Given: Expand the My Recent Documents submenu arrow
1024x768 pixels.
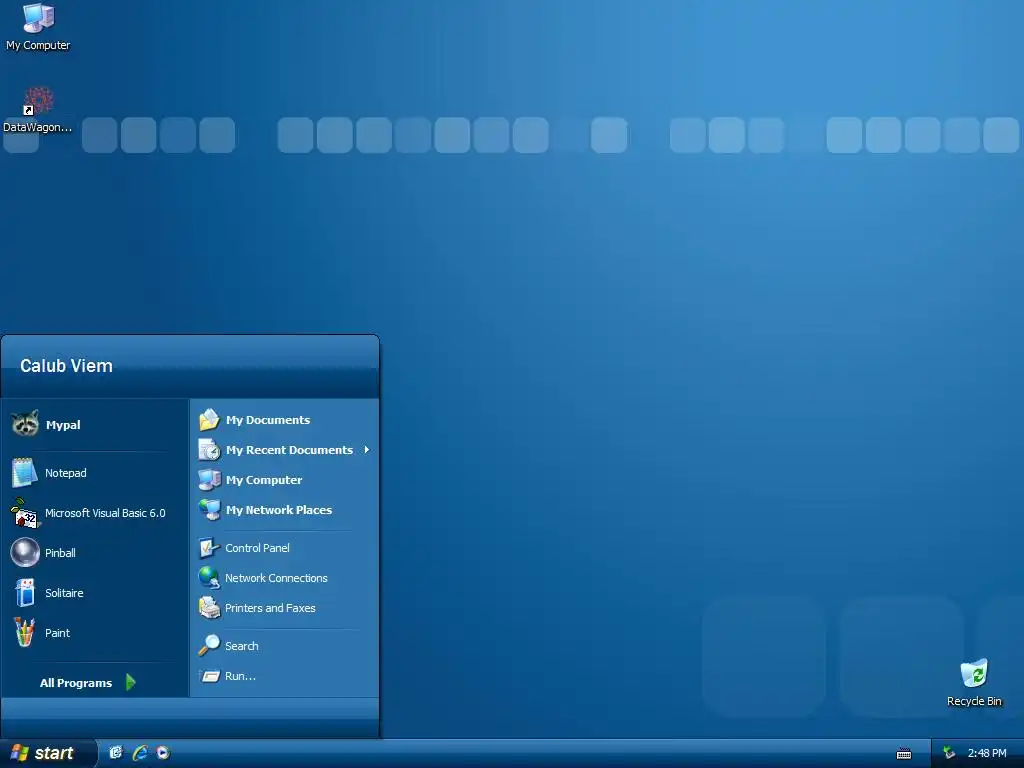Looking at the screenshot, I should [366, 450].
